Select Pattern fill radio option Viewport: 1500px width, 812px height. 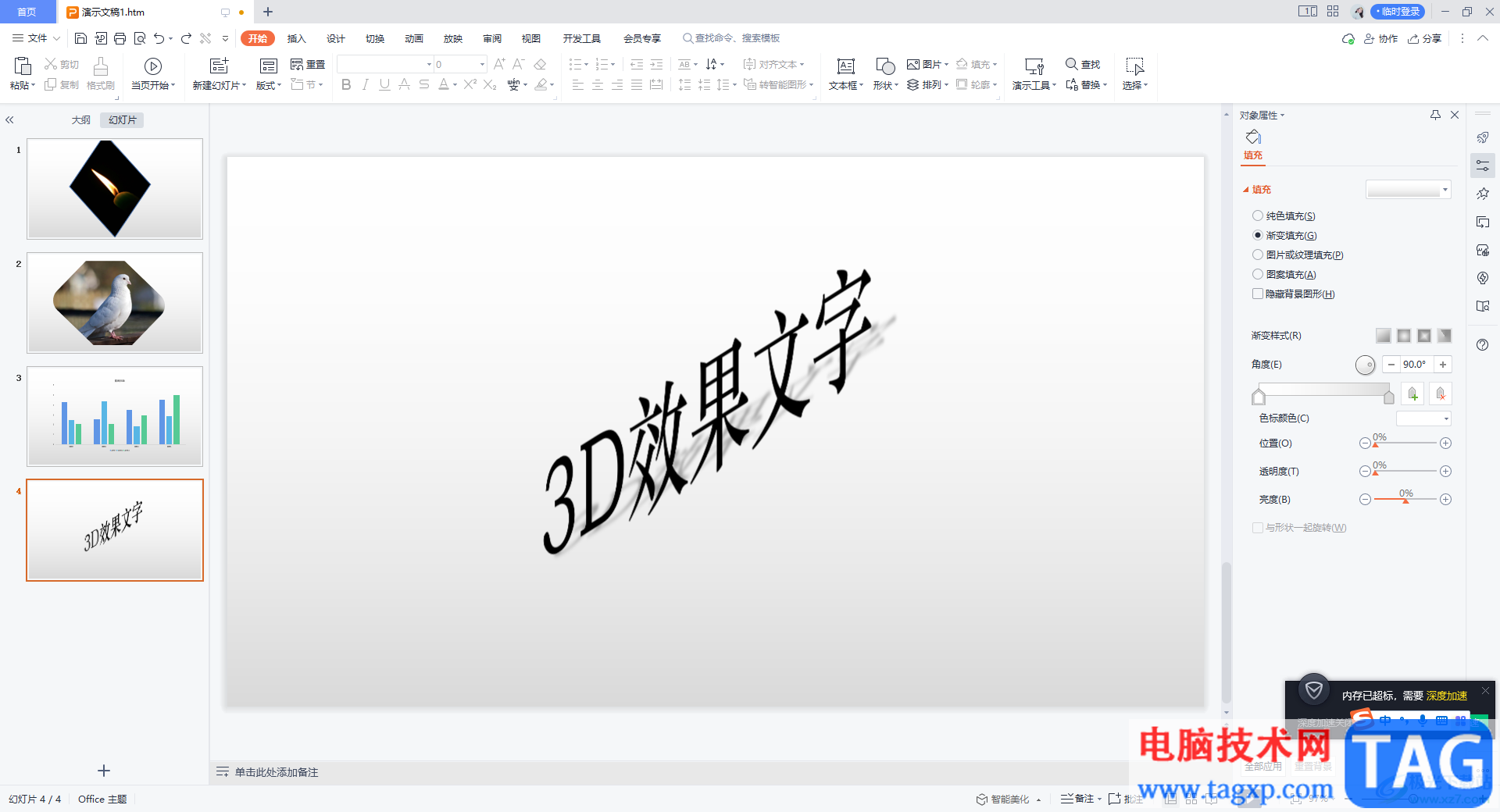click(x=1258, y=274)
